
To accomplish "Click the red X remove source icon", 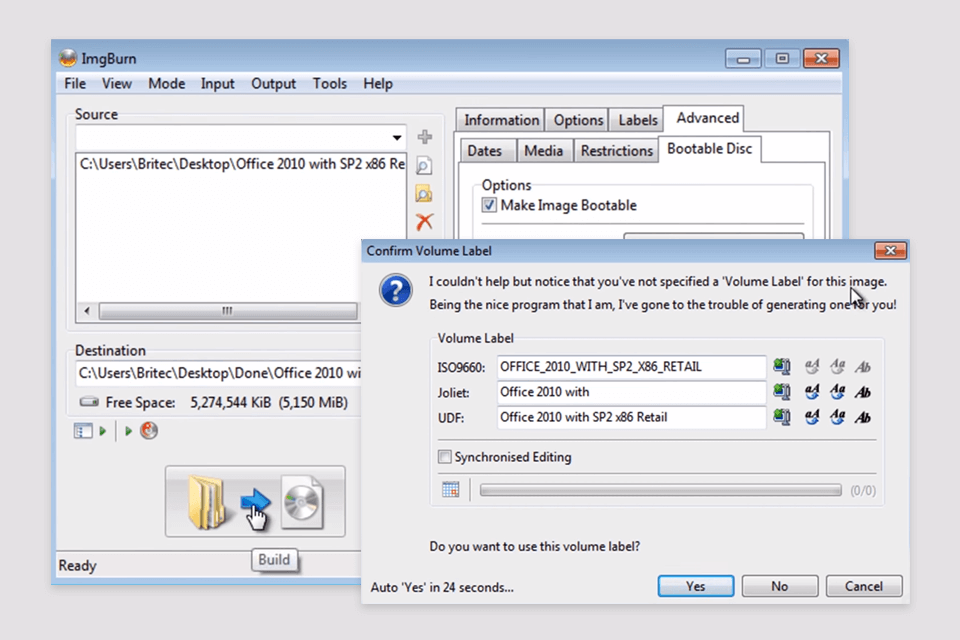I will pyautogui.click(x=425, y=222).
